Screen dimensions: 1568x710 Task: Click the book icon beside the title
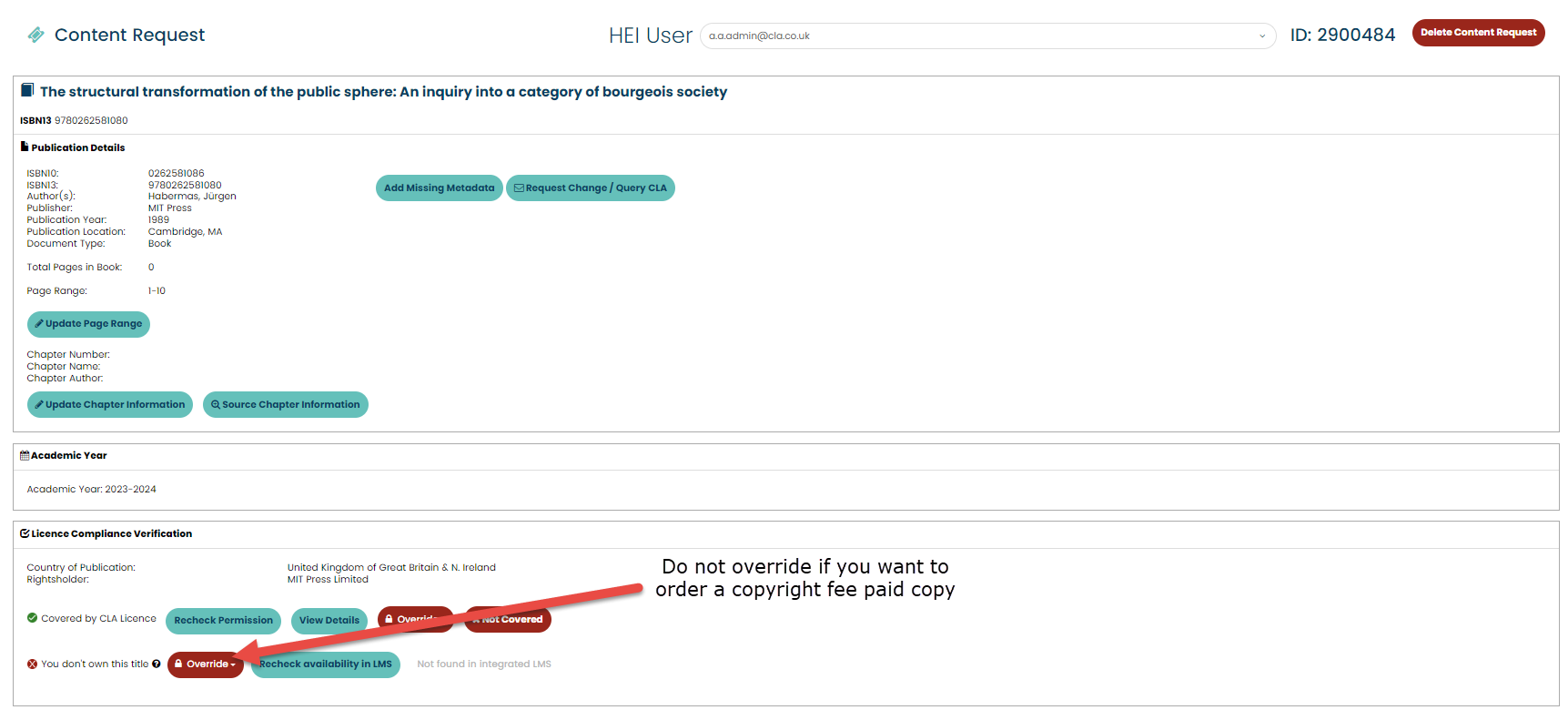(x=27, y=90)
